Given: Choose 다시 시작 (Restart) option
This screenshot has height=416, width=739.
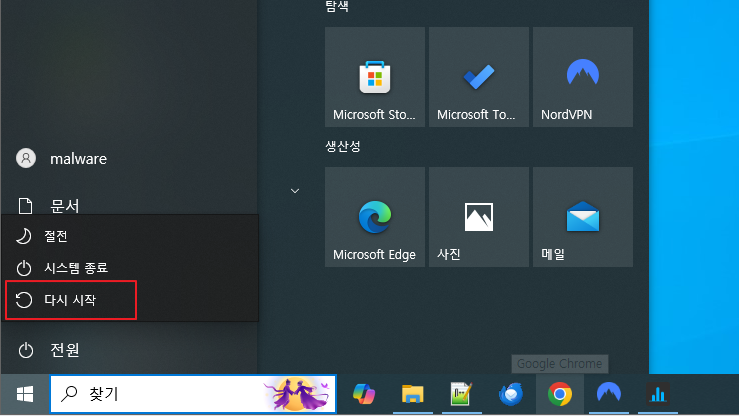Looking at the screenshot, I should tap(130, 300).
